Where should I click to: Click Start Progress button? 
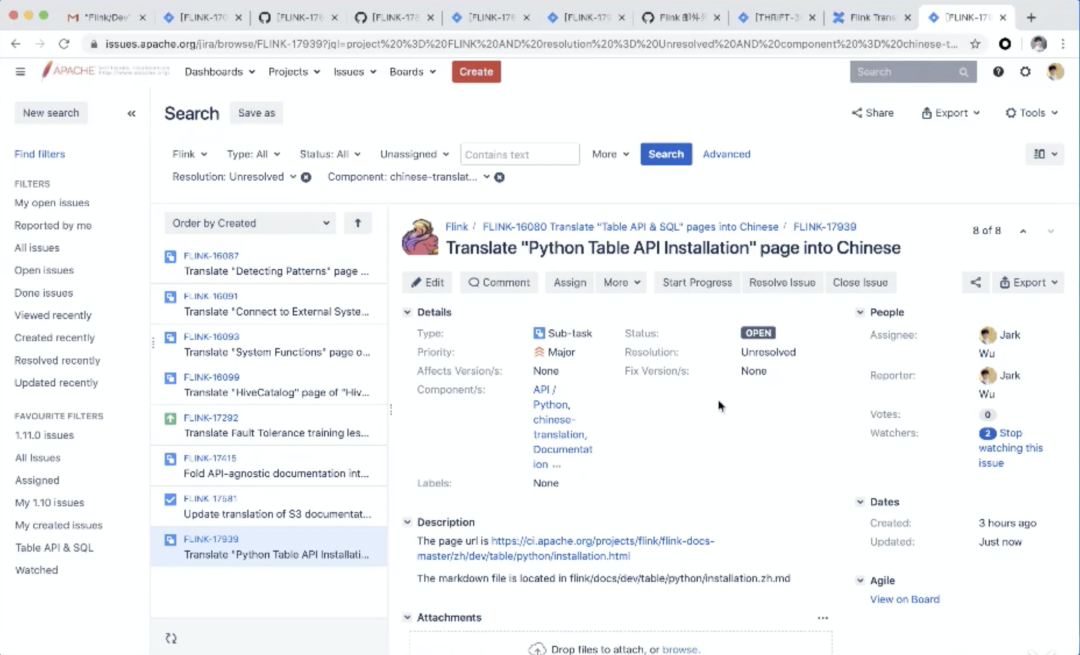pyautogui.click(x=697, y=282)
